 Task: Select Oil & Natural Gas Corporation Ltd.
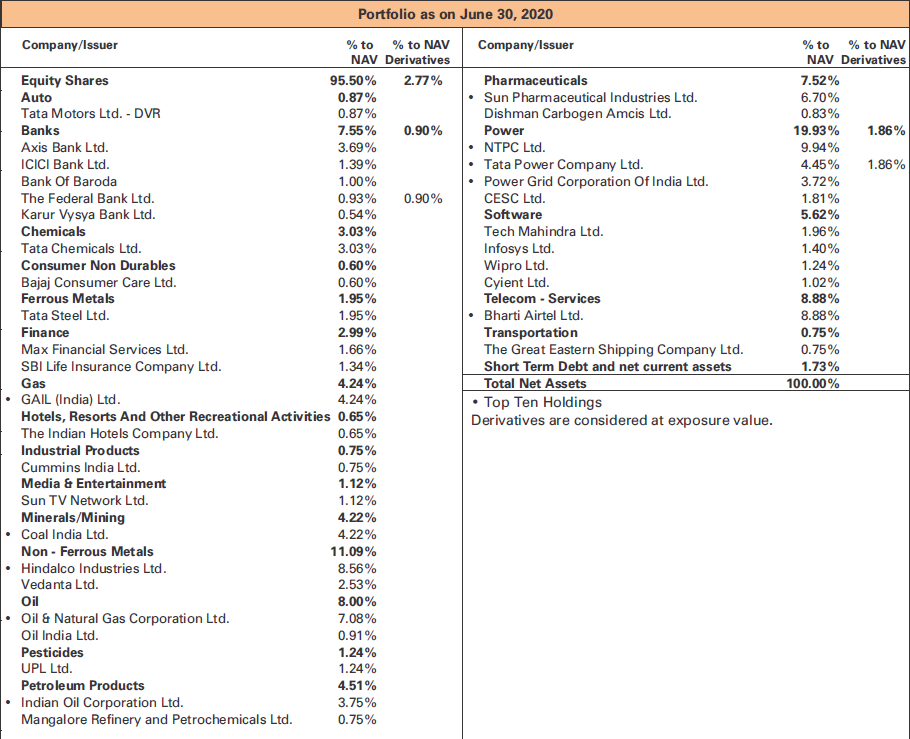(125, 618)
